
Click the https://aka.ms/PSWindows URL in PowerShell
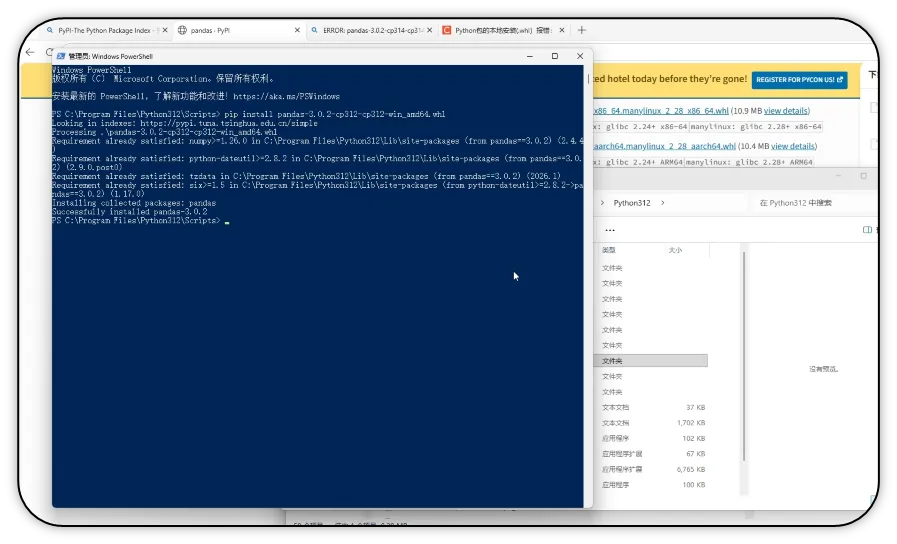click(287, 97)
